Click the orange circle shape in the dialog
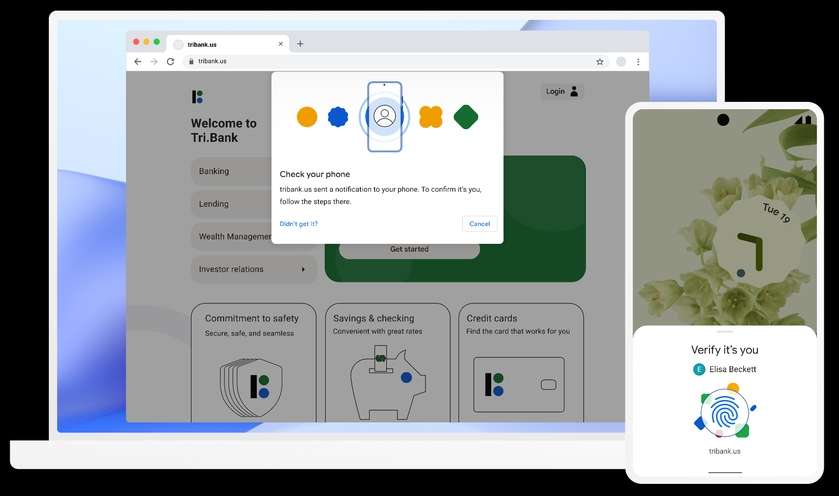The width and height of the screenshot is (839, 496). (x=307, y=117)
